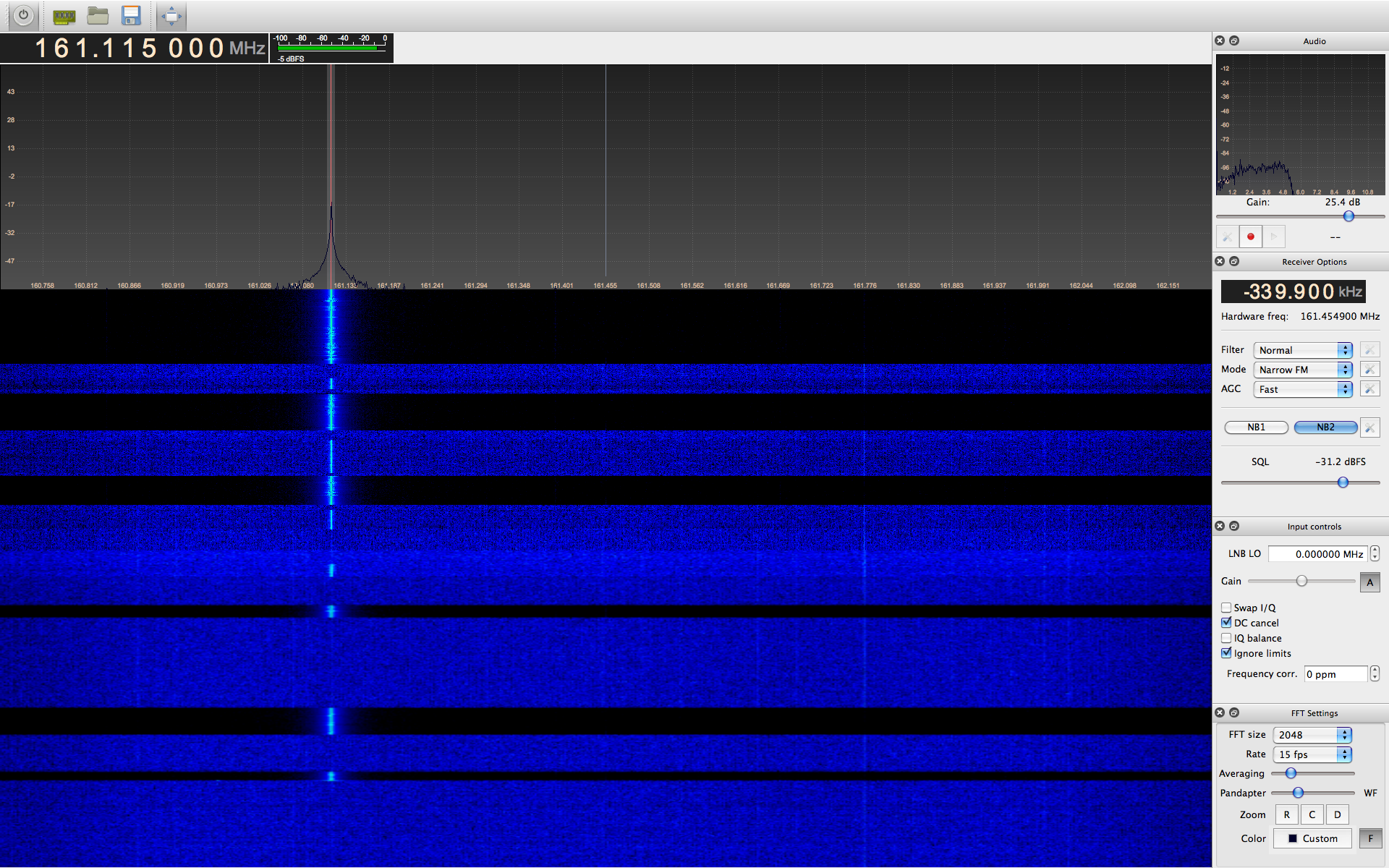Uncheck the DC cancel checkbox

(x=1226, y=623)
